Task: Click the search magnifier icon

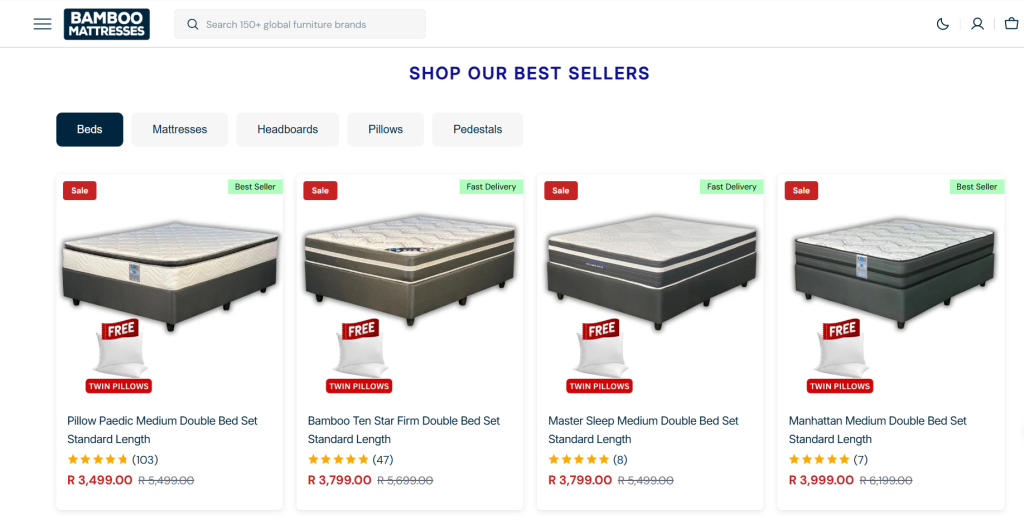Action: point(193,24)
